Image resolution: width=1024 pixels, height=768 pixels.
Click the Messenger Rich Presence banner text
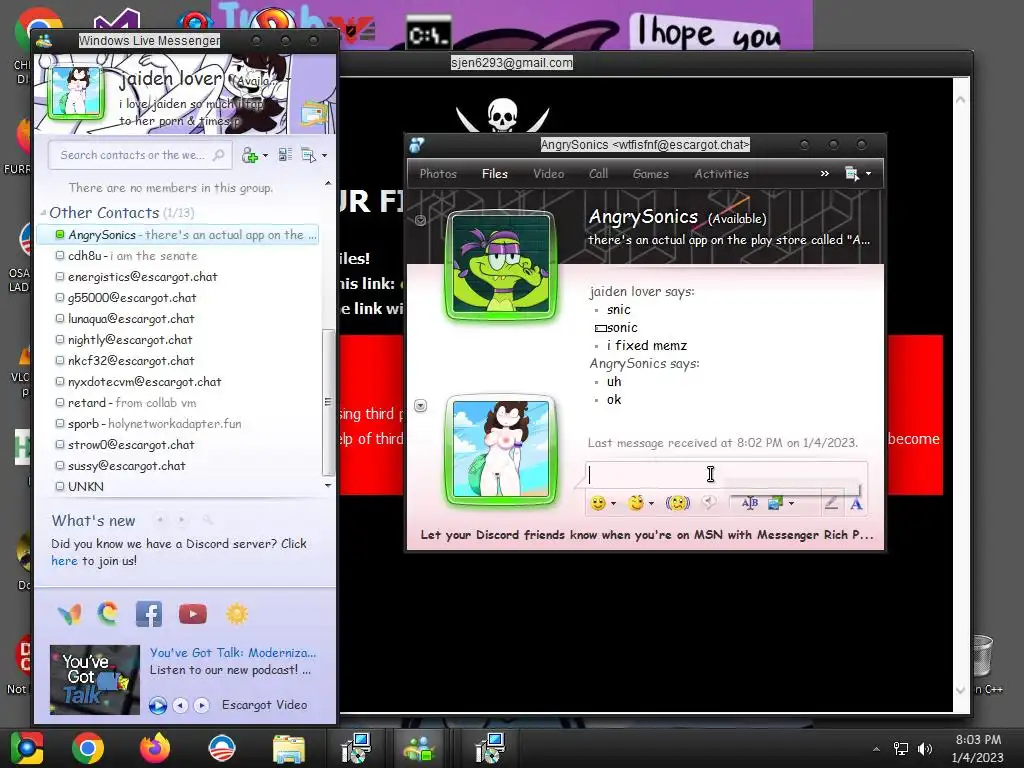click(x=647, y=535)
